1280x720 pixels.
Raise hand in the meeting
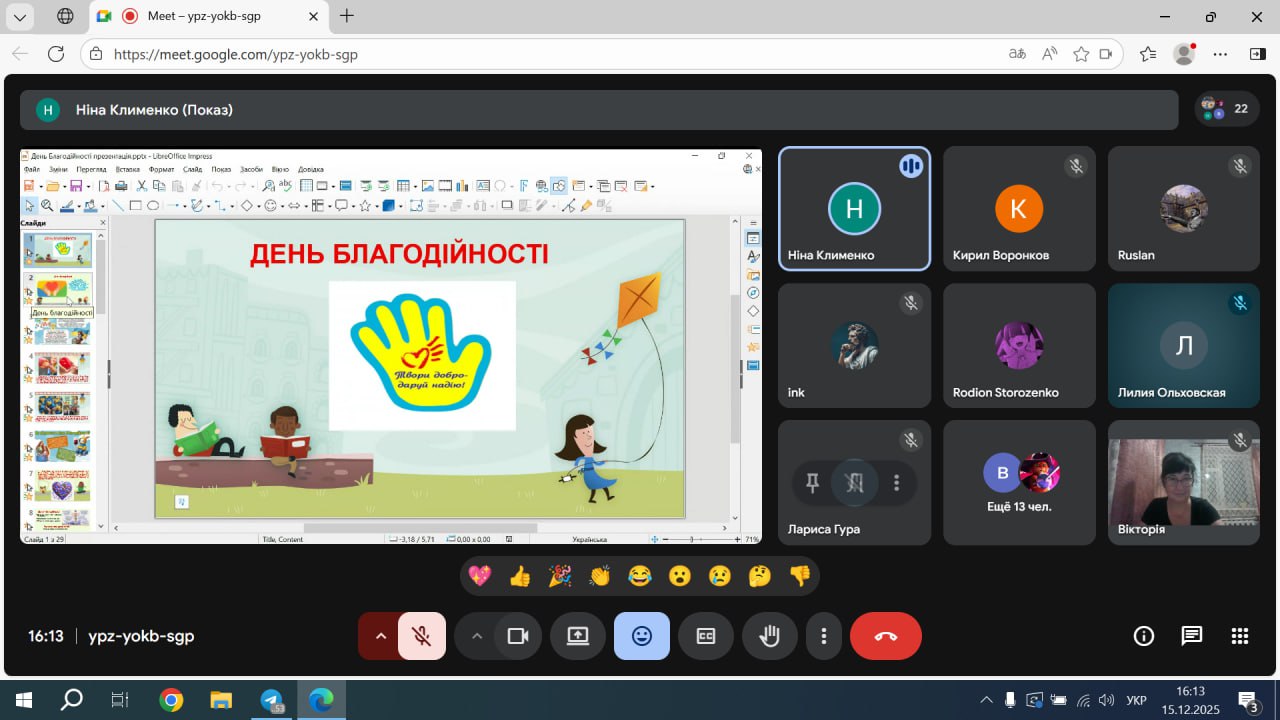click(x=769, y=636)
